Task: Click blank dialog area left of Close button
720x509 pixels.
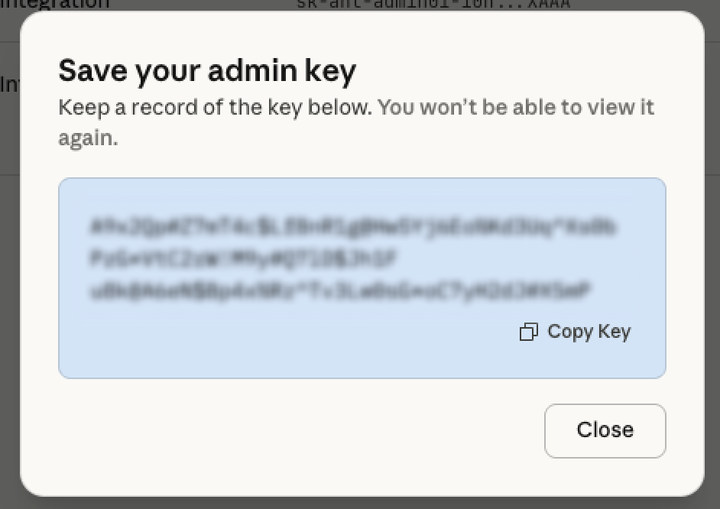Action: (x=300, y=430)
